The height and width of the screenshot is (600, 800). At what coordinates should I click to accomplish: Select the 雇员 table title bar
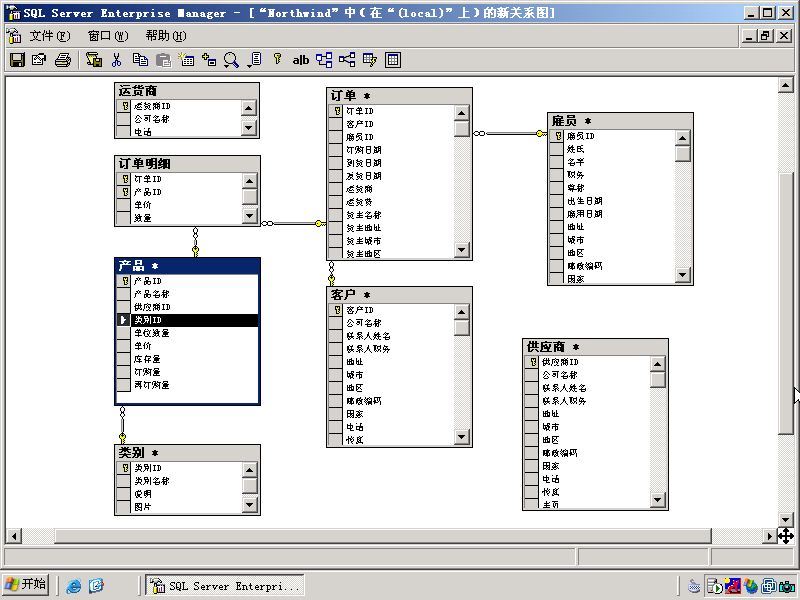click(x=620, y=121)
